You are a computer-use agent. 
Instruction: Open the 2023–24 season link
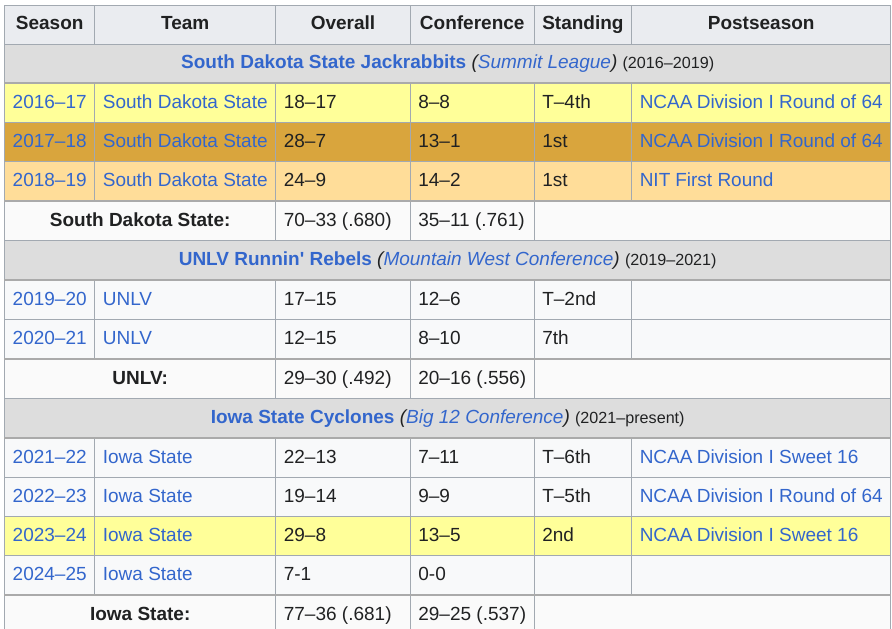pyautogui.click(x=49, y=535)
